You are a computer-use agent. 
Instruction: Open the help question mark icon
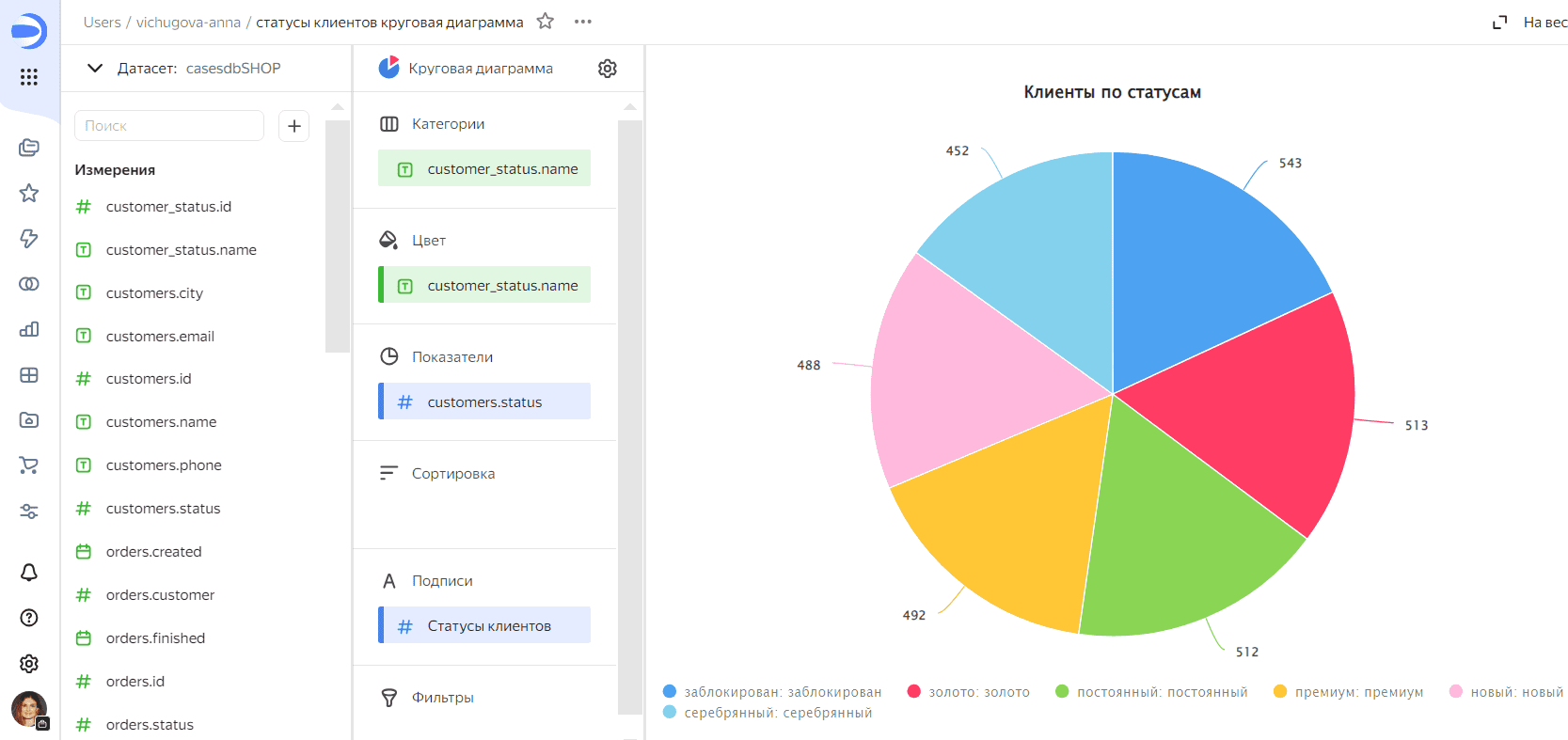coord(29,618)
